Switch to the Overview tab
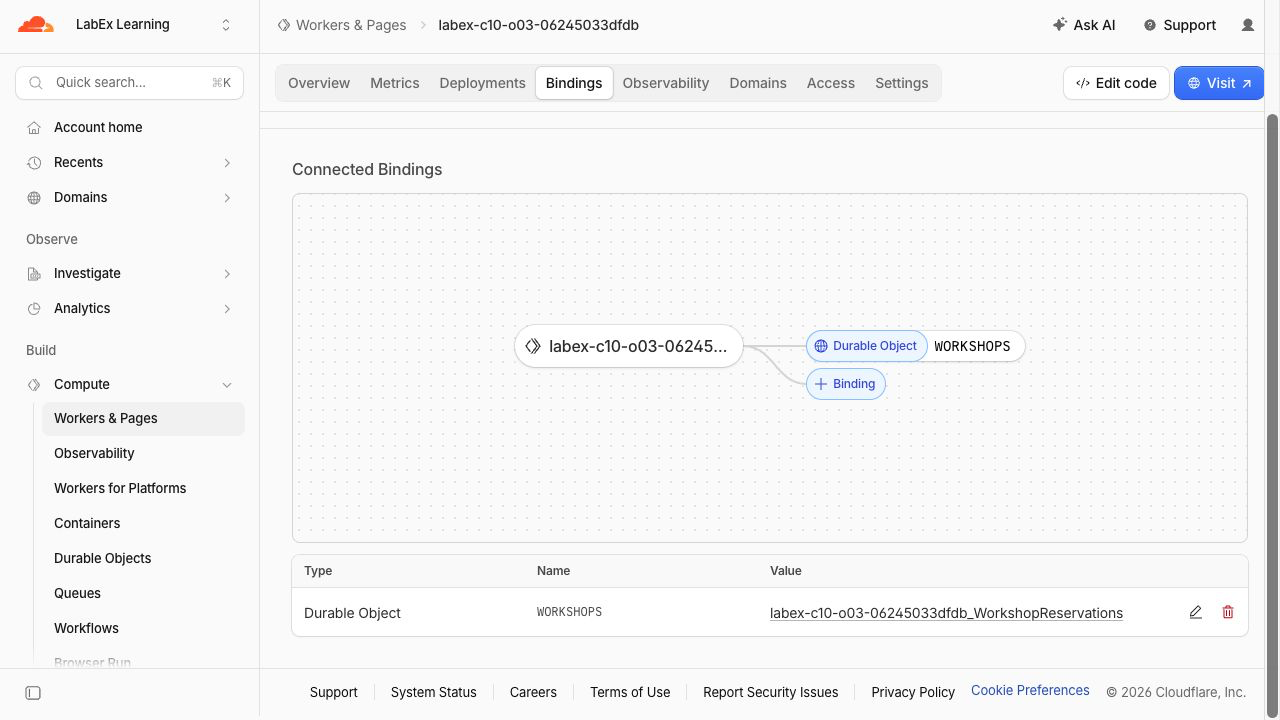 point(319,83)
